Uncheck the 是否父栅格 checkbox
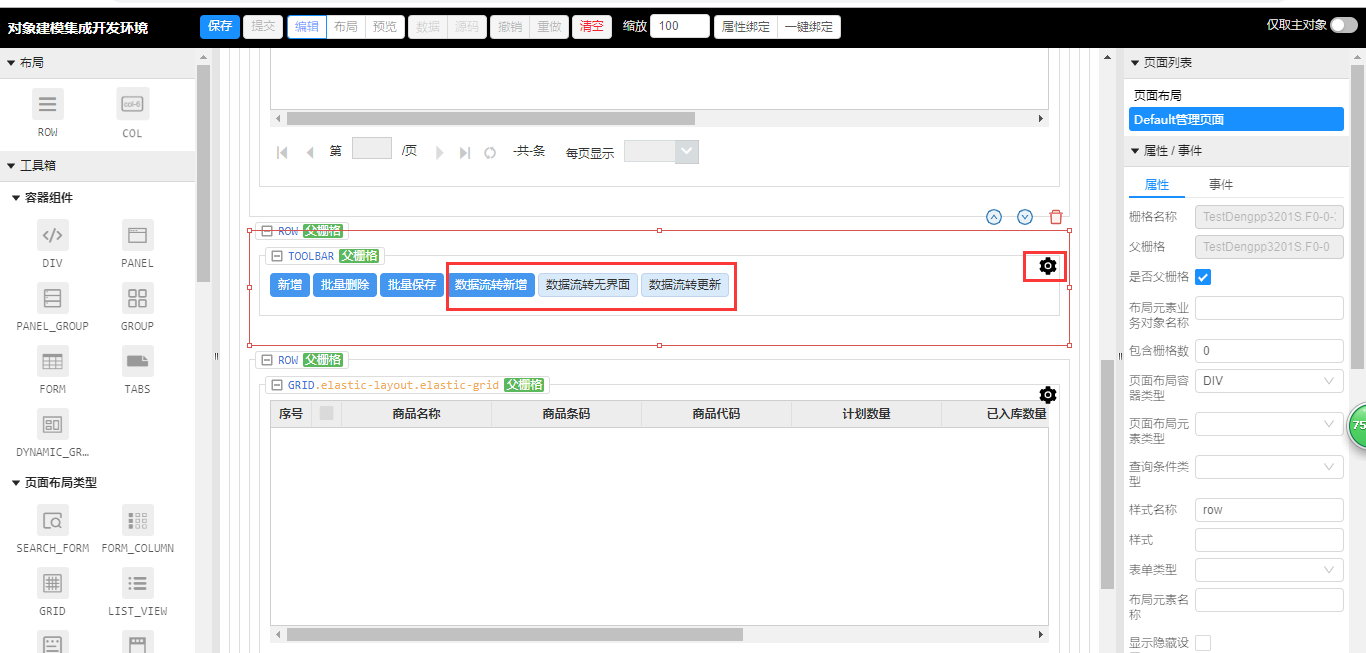1366x653 pixels. [x=1203, y=277]
